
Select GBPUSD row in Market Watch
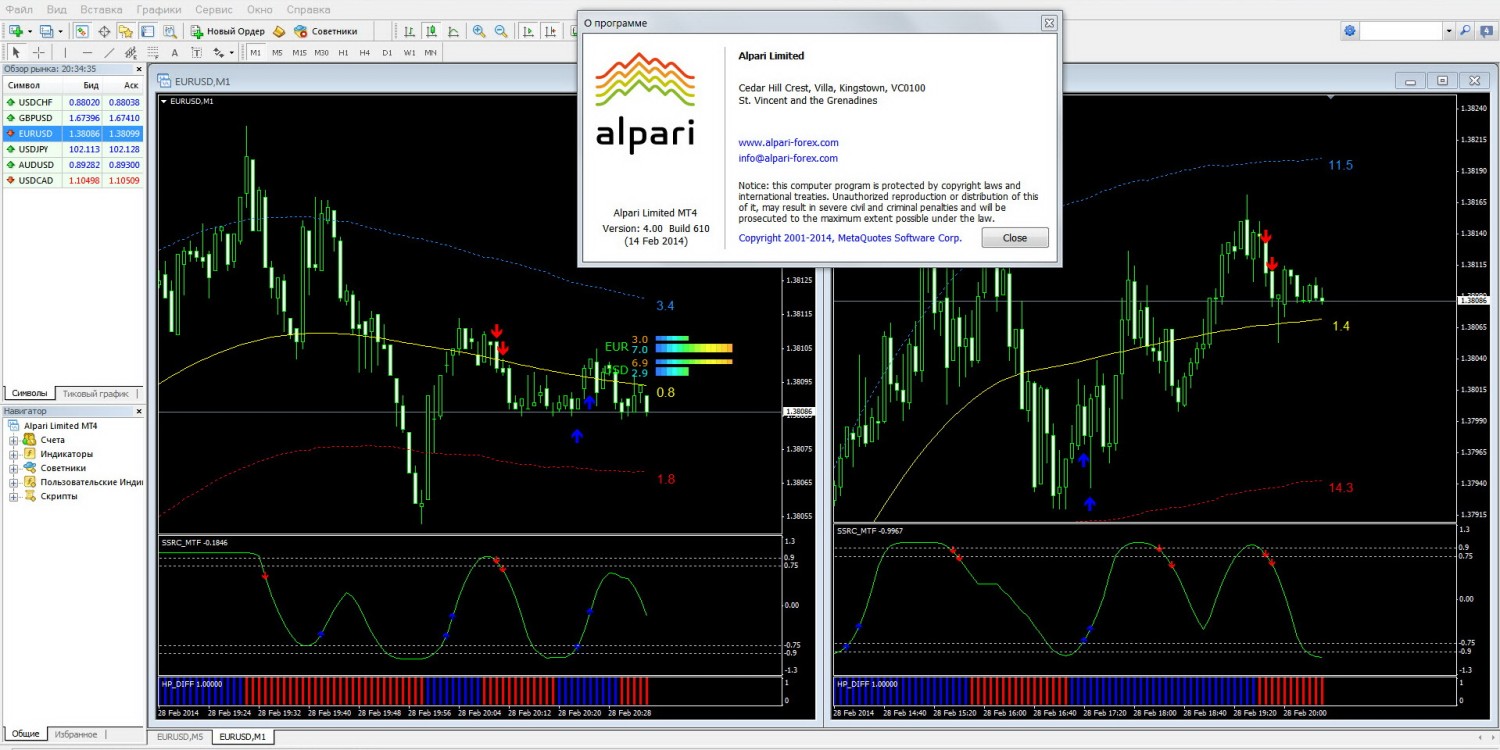point(73,118)
